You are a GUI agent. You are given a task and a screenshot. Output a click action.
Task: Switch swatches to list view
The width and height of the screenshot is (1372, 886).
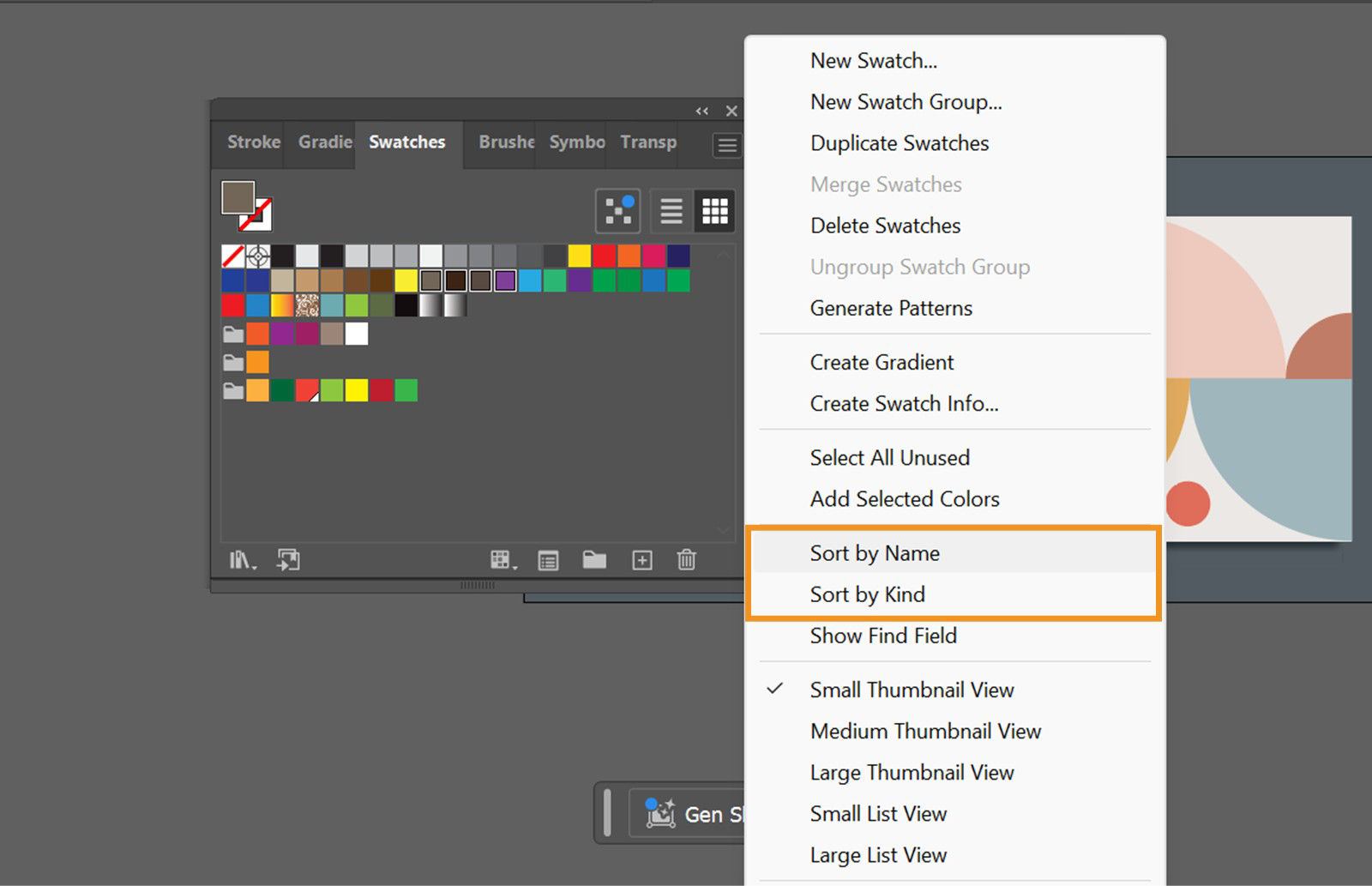coord(671,210)
